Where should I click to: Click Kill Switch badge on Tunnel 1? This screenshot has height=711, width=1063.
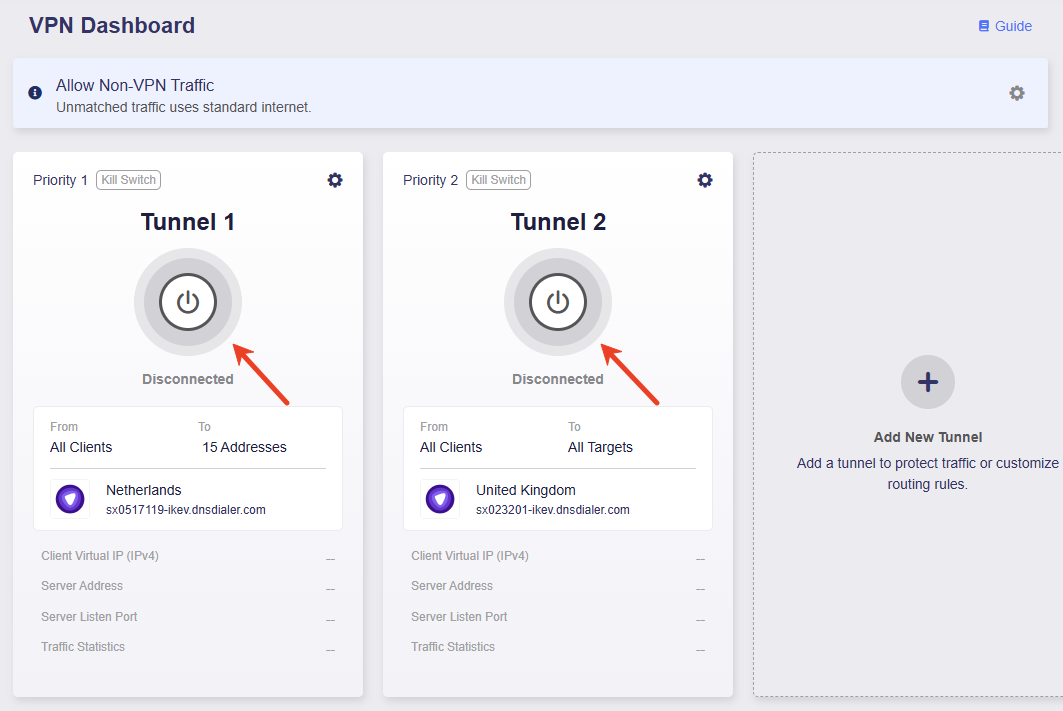point(128,180)
